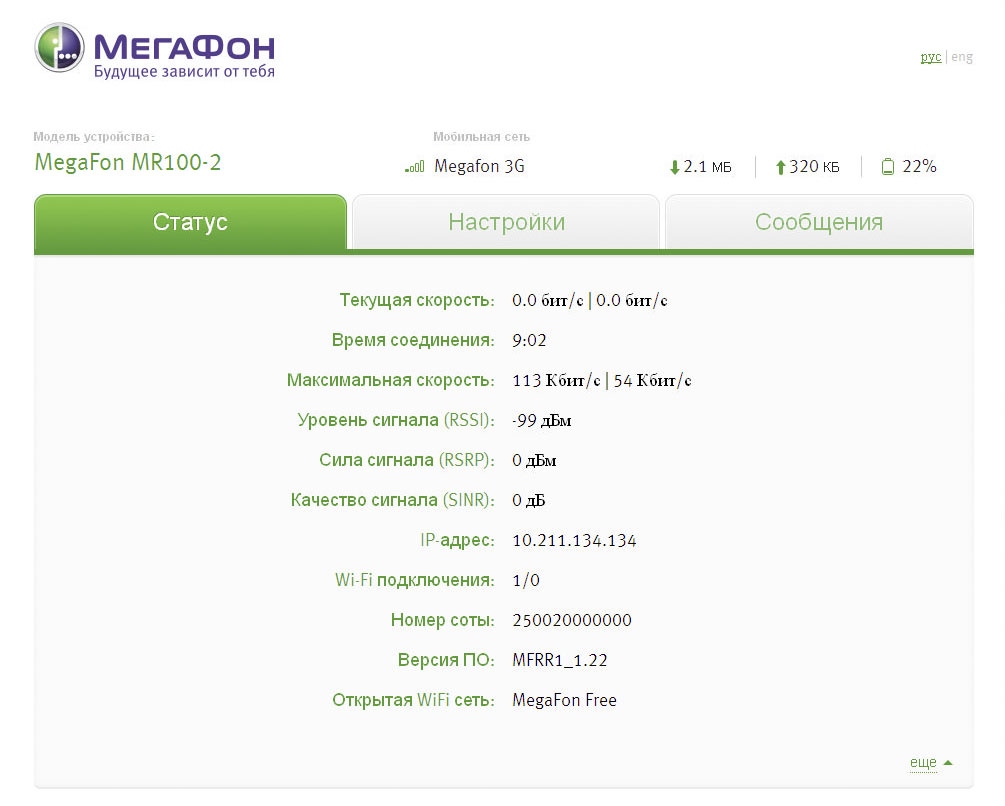Click the upload arrow icon
1005x806 pixels.
coord(781,168)
